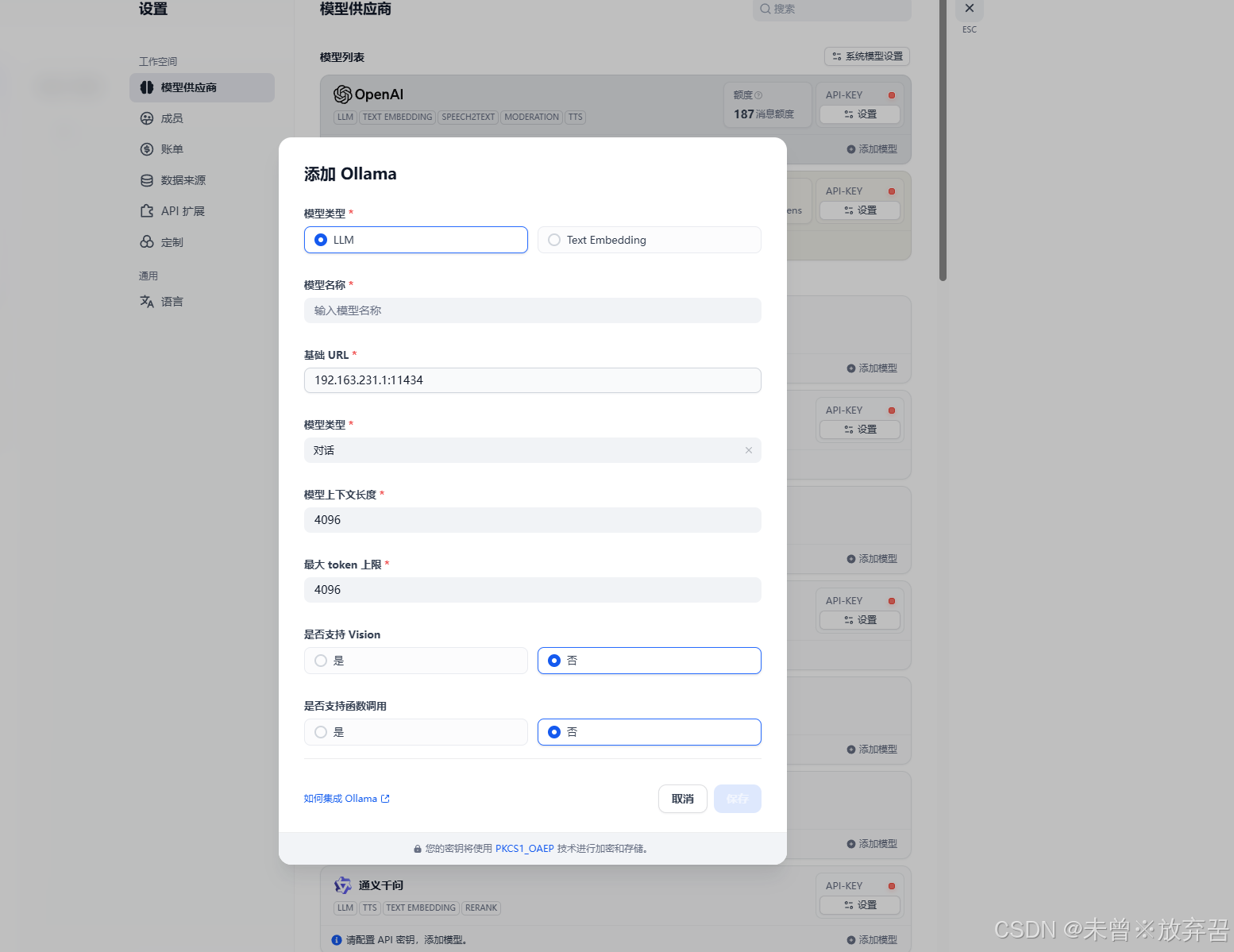
Task: Click the 数据来源 database icon
Action: pos(147,180)
